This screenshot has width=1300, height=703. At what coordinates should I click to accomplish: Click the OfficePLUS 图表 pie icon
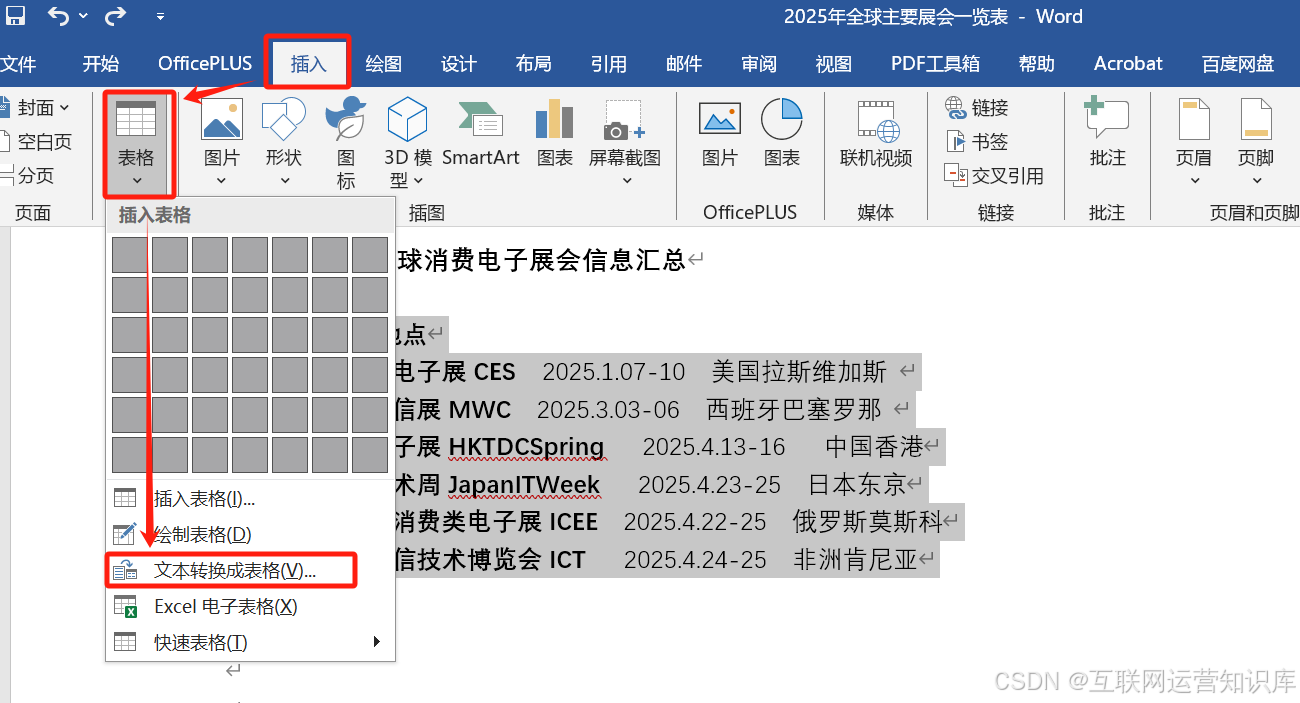click(782, 120)
